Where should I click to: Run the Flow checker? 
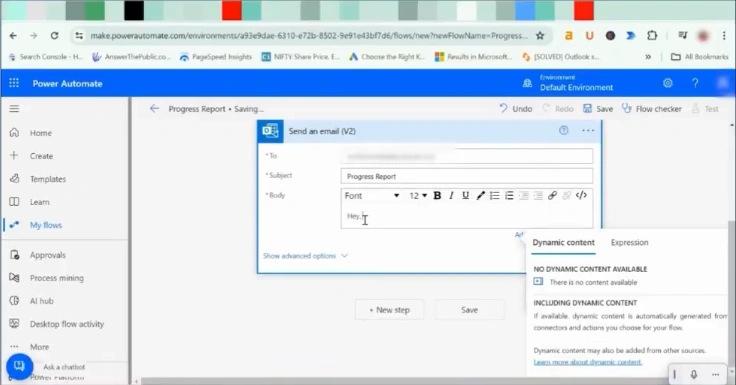tap(652, 109)
